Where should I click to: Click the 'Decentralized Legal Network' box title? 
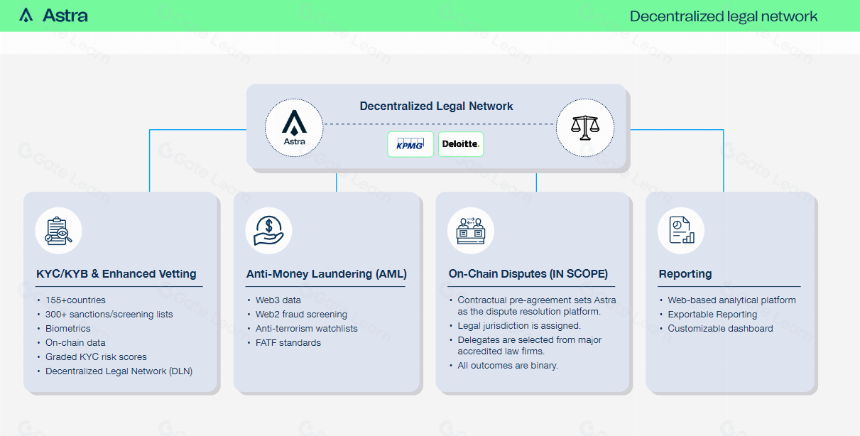[436, 106]
